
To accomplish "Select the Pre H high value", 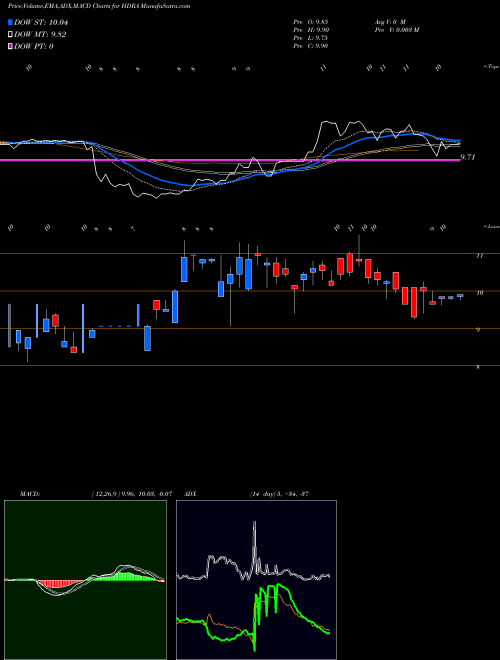I will coord(311,30).
